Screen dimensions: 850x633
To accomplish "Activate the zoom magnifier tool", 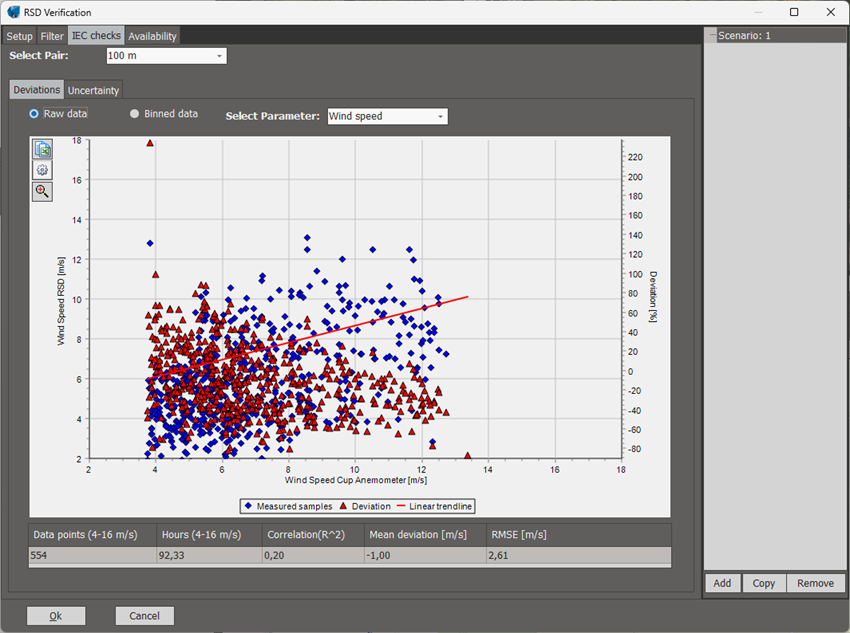I will click(x=42, y=191).
